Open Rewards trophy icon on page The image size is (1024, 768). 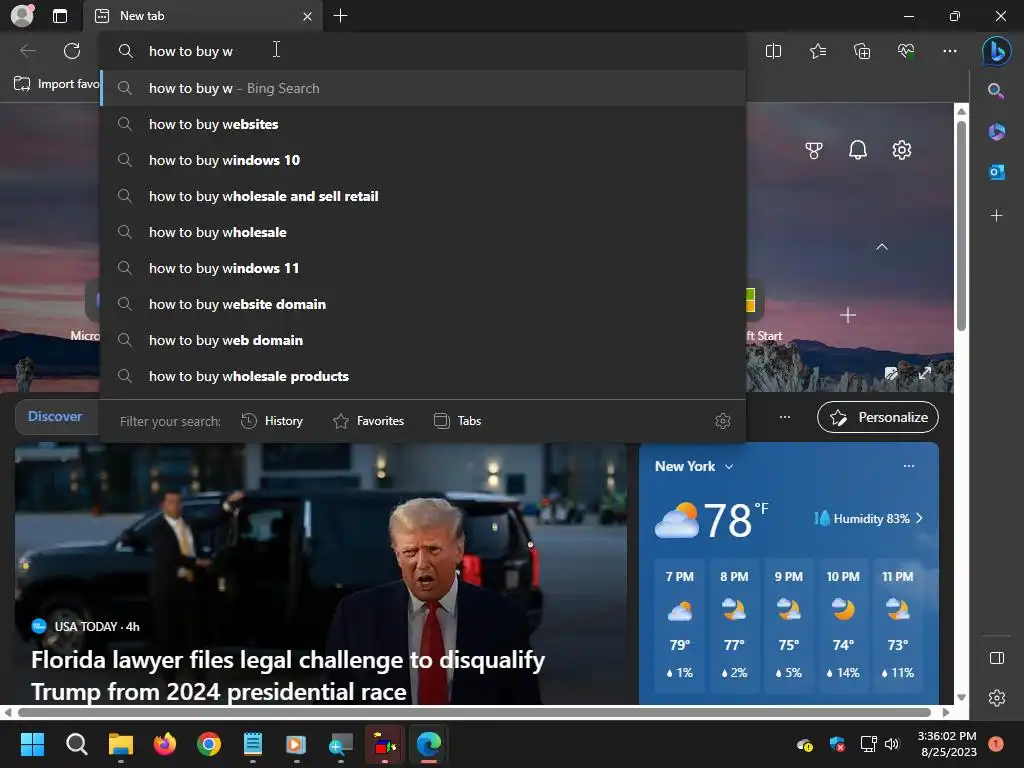coord(814,150)
